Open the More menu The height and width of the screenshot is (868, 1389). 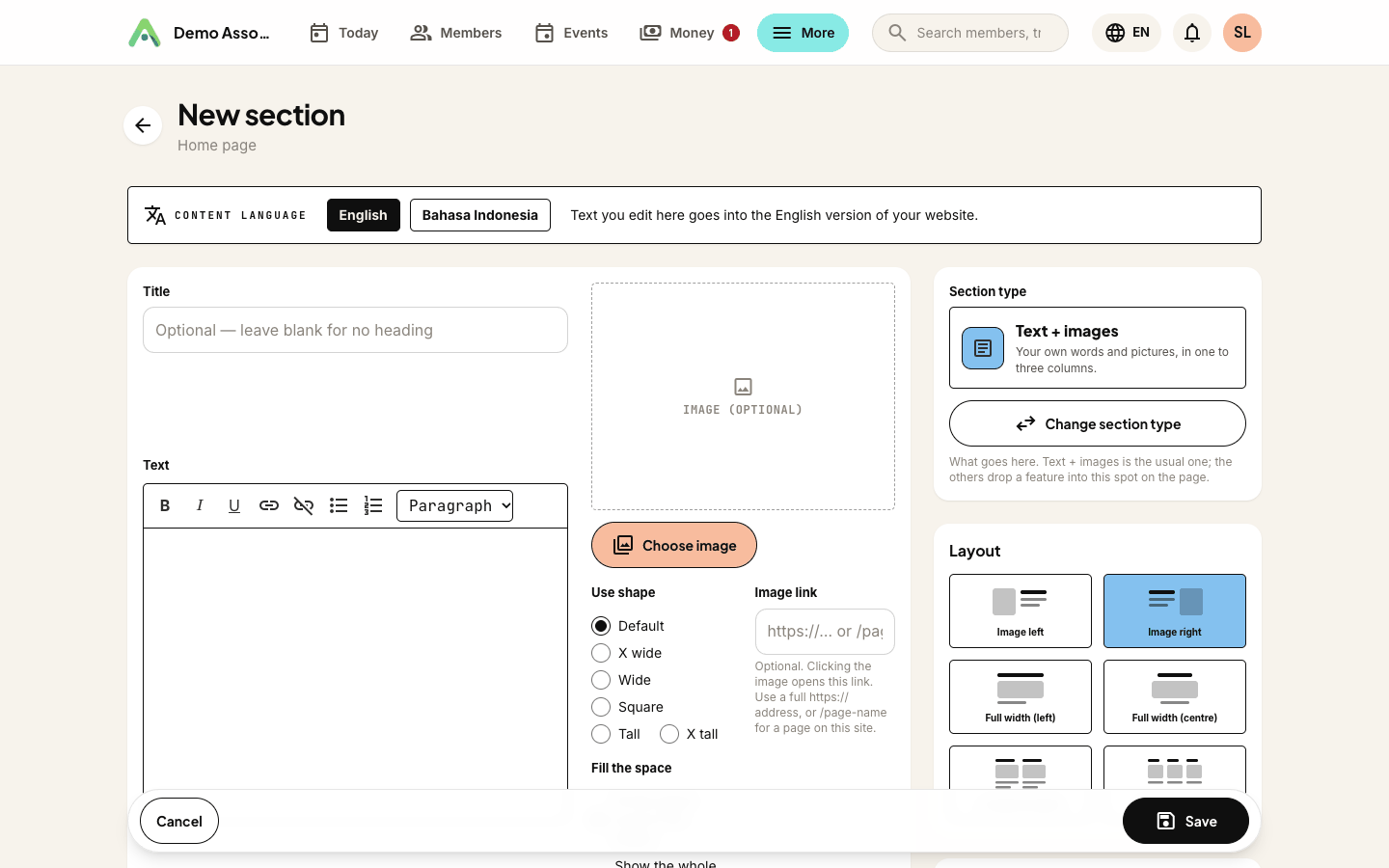(803, 33)
